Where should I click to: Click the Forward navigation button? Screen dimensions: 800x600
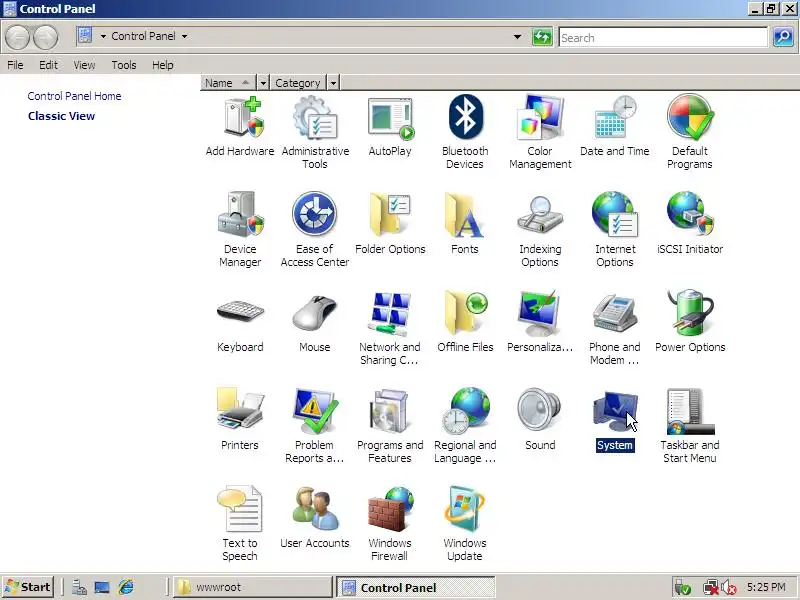tap(45, 37)
